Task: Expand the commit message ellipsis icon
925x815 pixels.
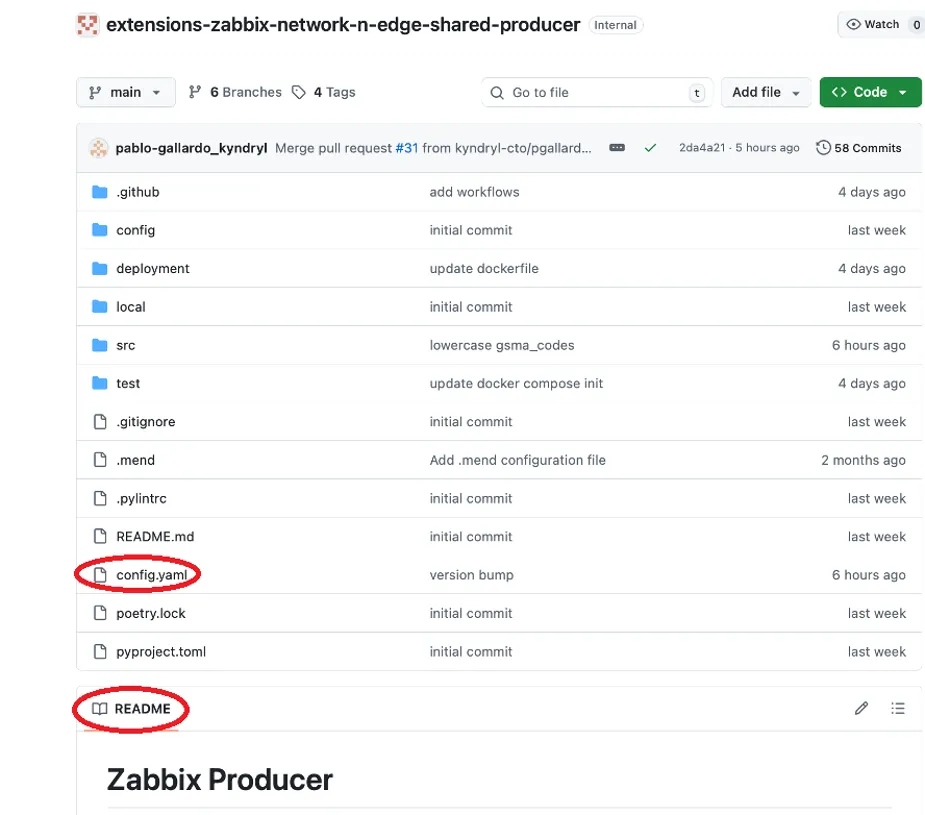Action: coord(617,147)
